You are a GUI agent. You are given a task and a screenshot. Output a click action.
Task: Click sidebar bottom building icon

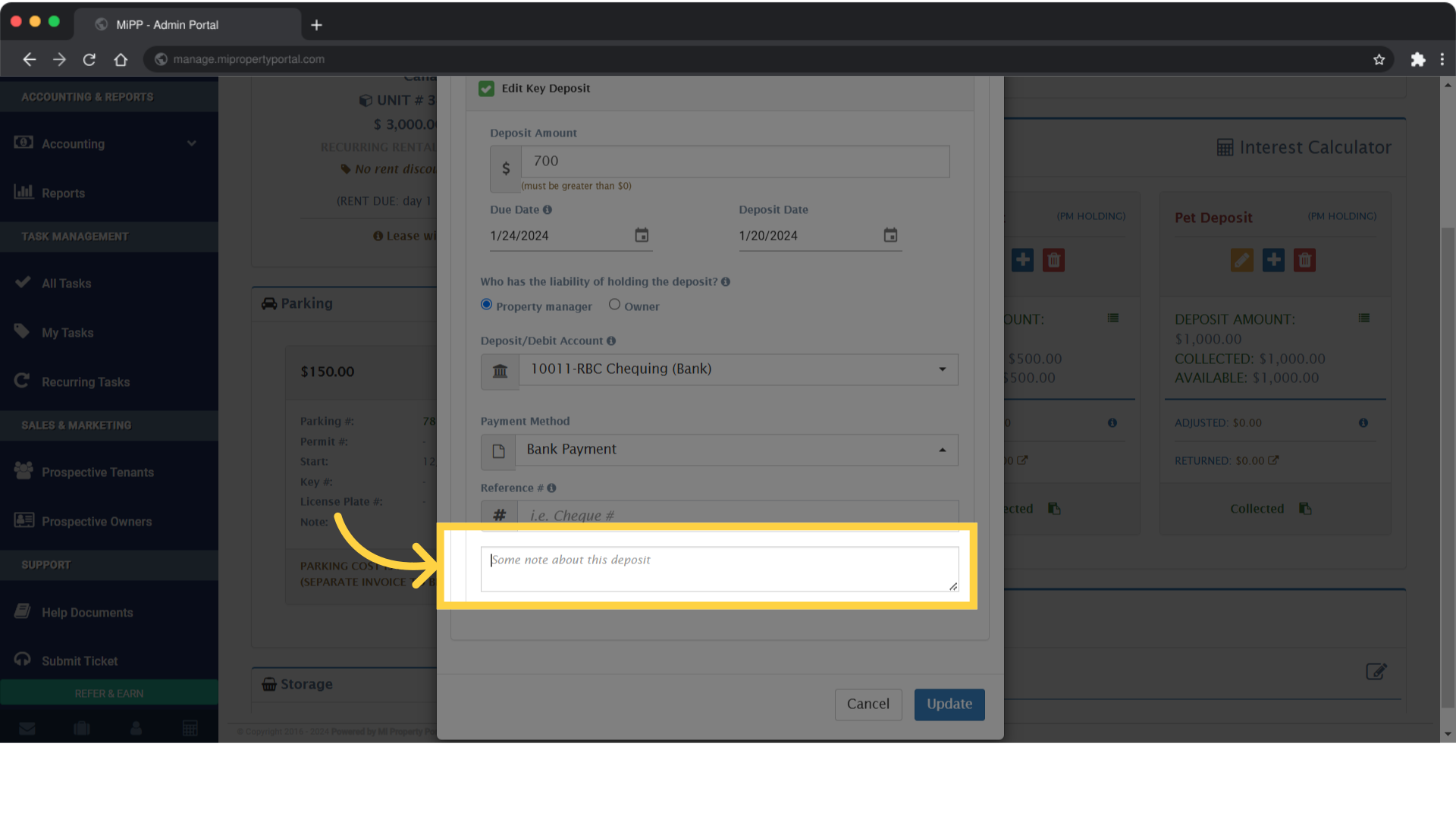82,730
